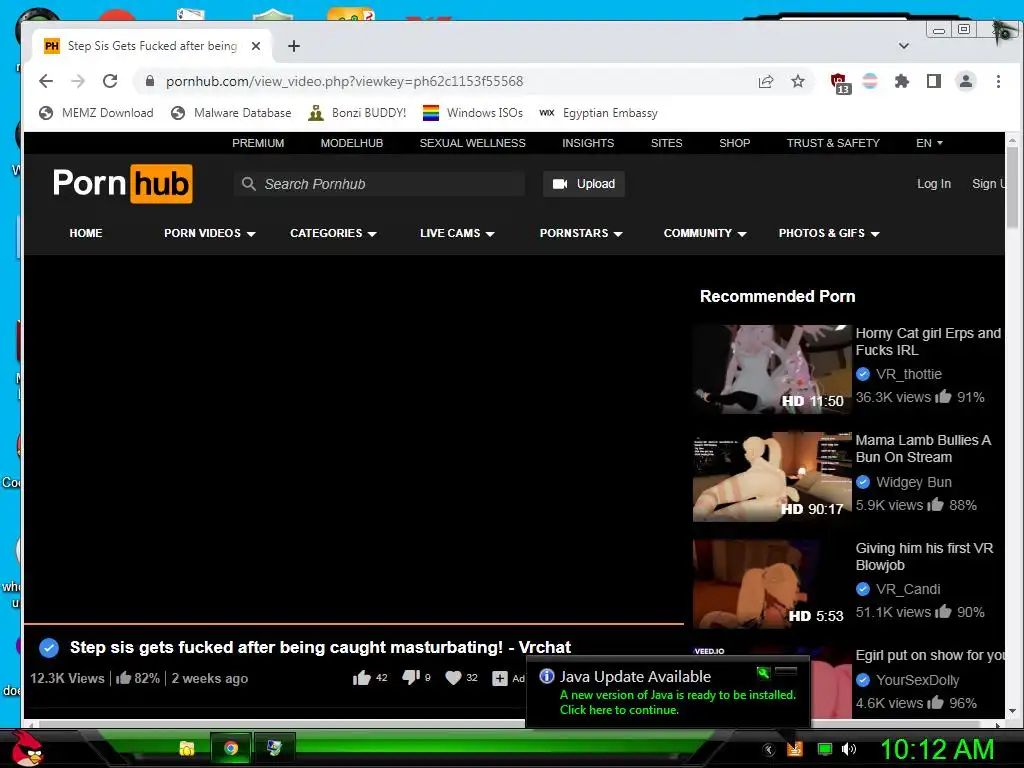Image resolution: width=1024 pixels, height=768 pixels.
Task: Open TRUST & SAFETY in the top bar
Action: coord(833,143)
